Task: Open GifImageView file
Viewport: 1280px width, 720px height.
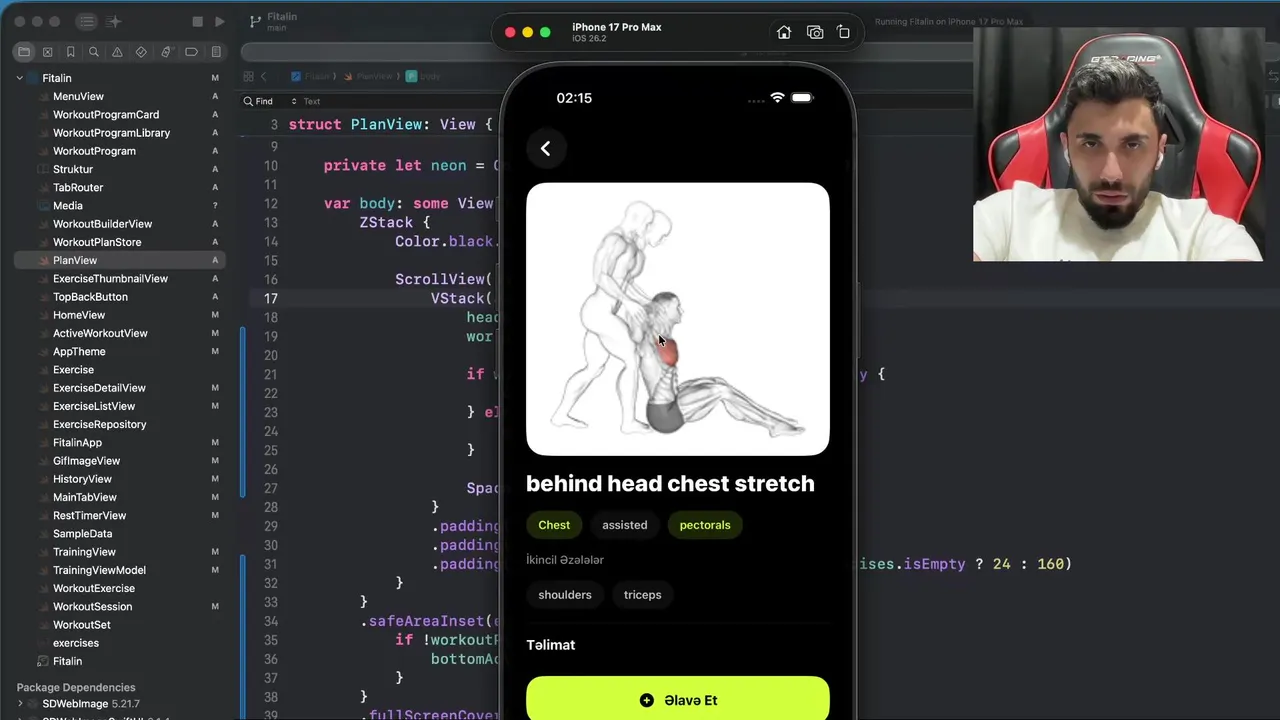Action: tap(86, 461)
